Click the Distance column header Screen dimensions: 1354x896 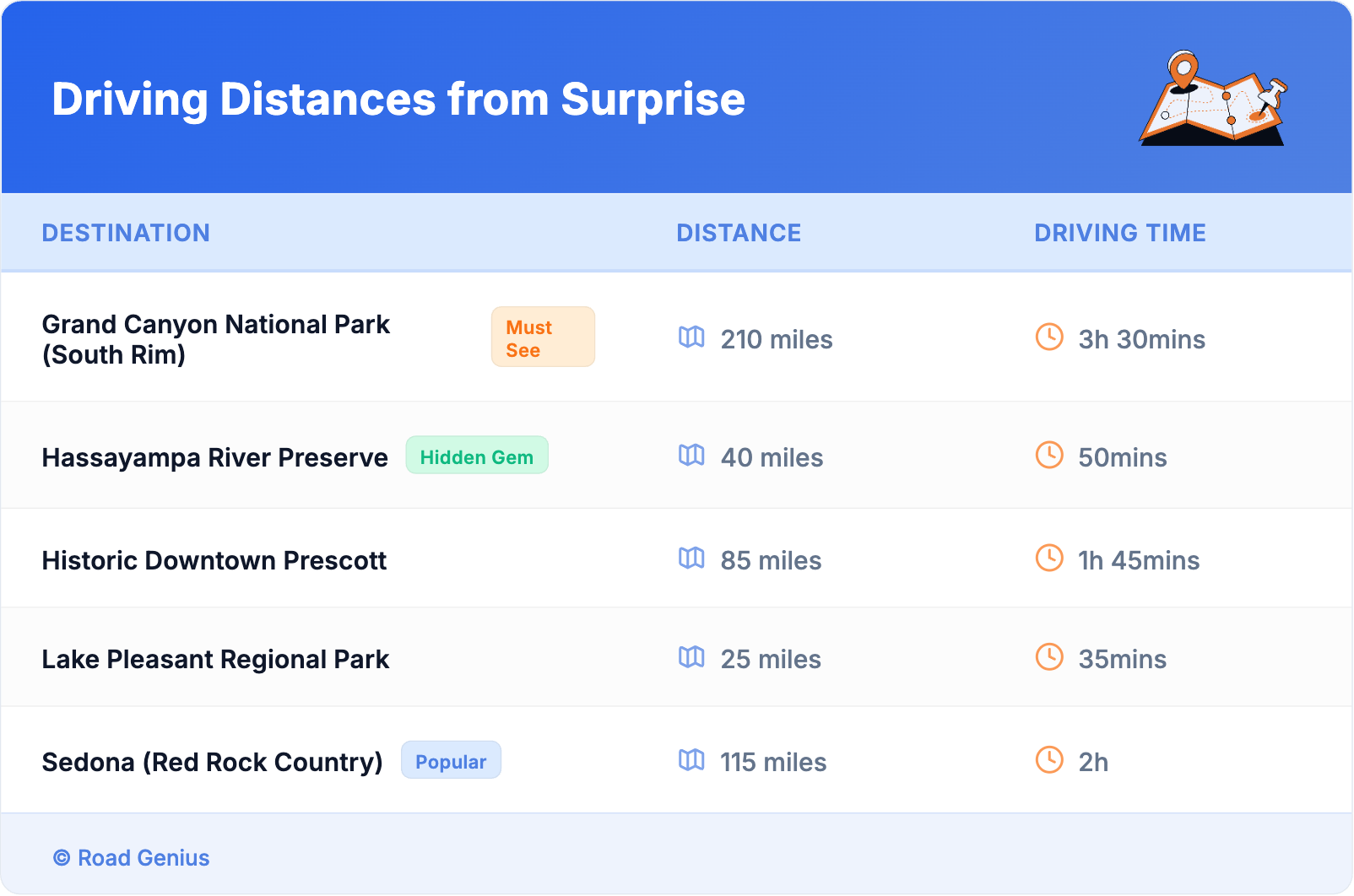(739, 233)
